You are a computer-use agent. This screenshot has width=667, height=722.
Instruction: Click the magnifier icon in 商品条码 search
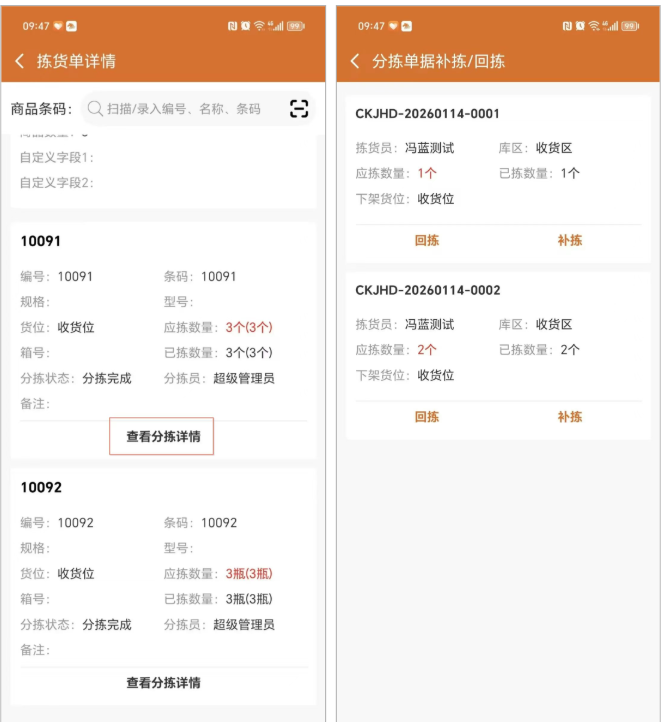95,109
